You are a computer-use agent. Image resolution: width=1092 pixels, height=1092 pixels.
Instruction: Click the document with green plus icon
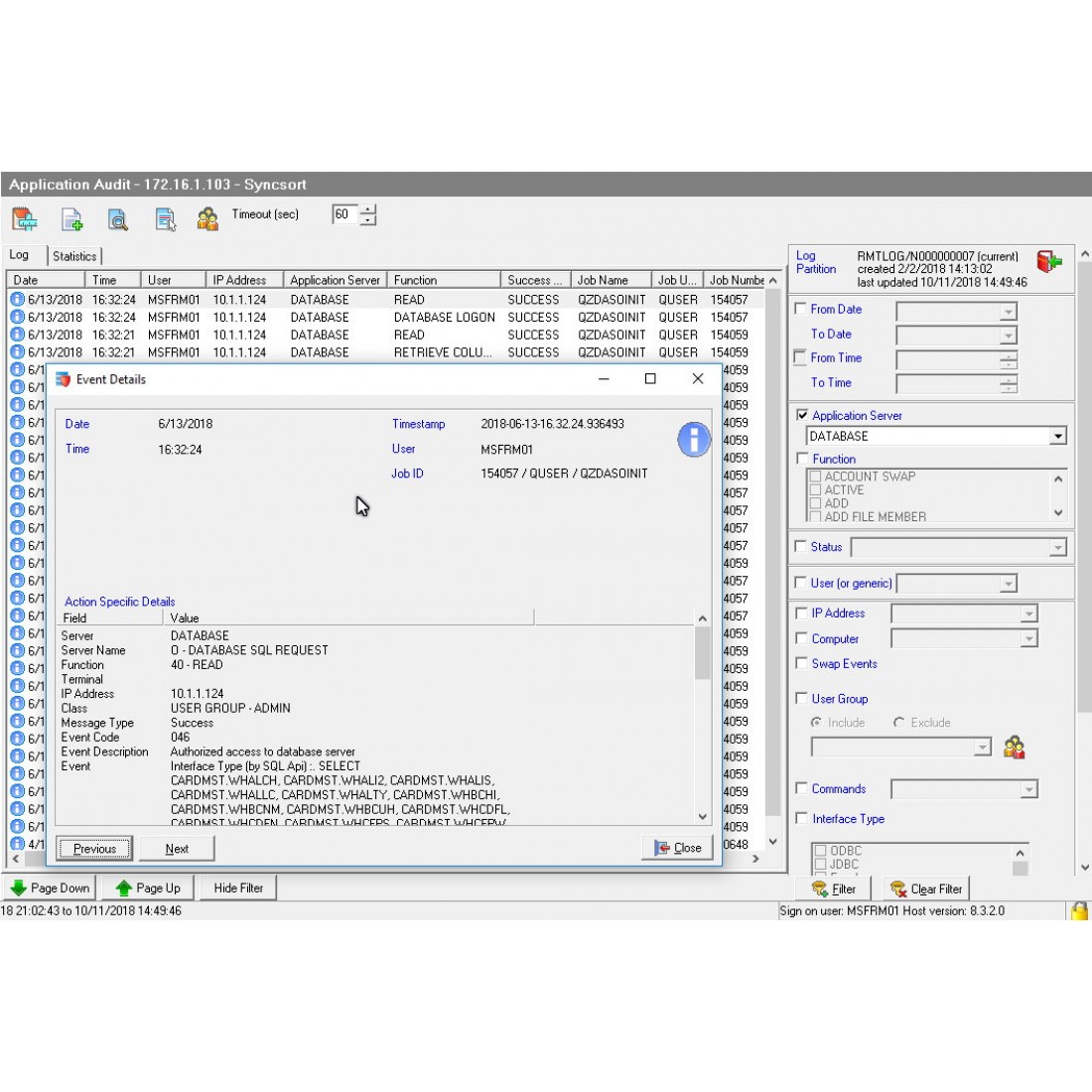point(72,219)
